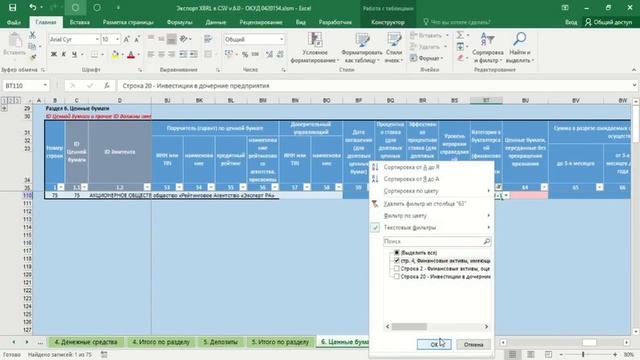Open filter dropdown for column 54

211,187
